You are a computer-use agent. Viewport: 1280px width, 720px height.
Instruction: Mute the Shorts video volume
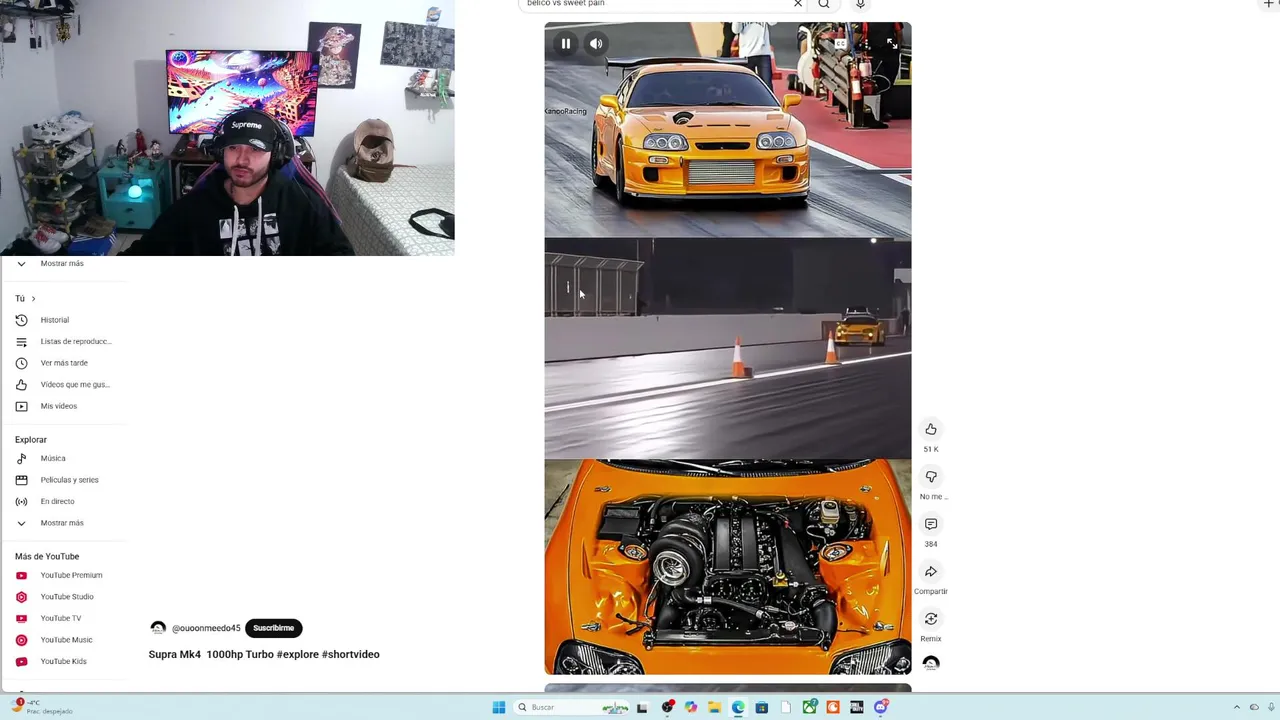pos(596,44)
